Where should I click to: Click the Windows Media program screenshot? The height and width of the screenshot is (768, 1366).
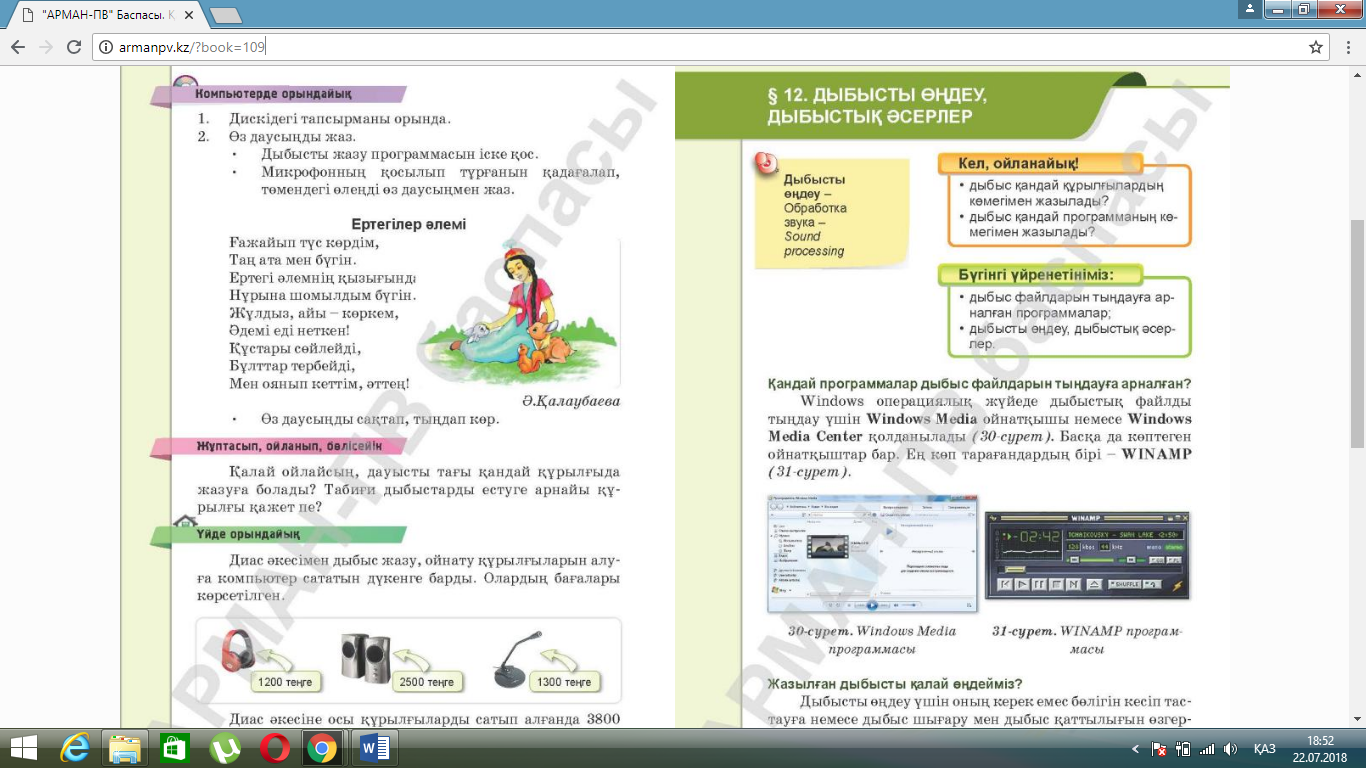point(873,553)
